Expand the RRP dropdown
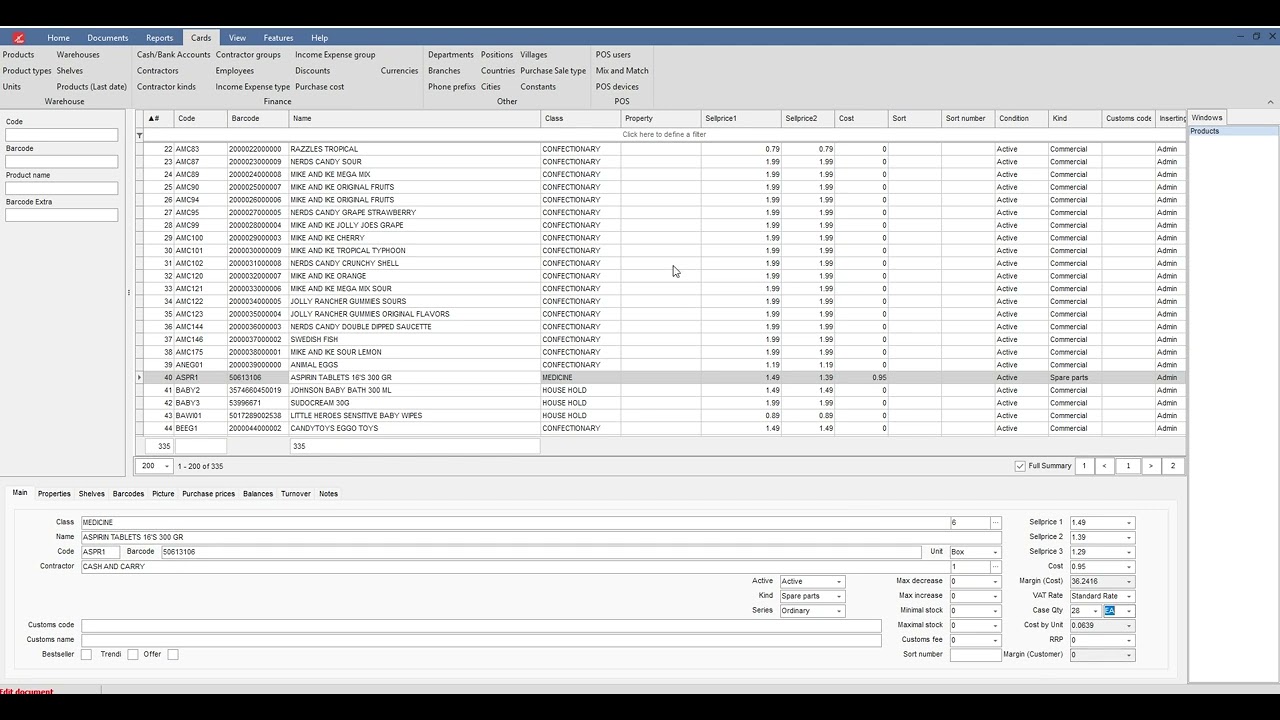Screen dimensions: 1280x720 tap(1129, 640)
